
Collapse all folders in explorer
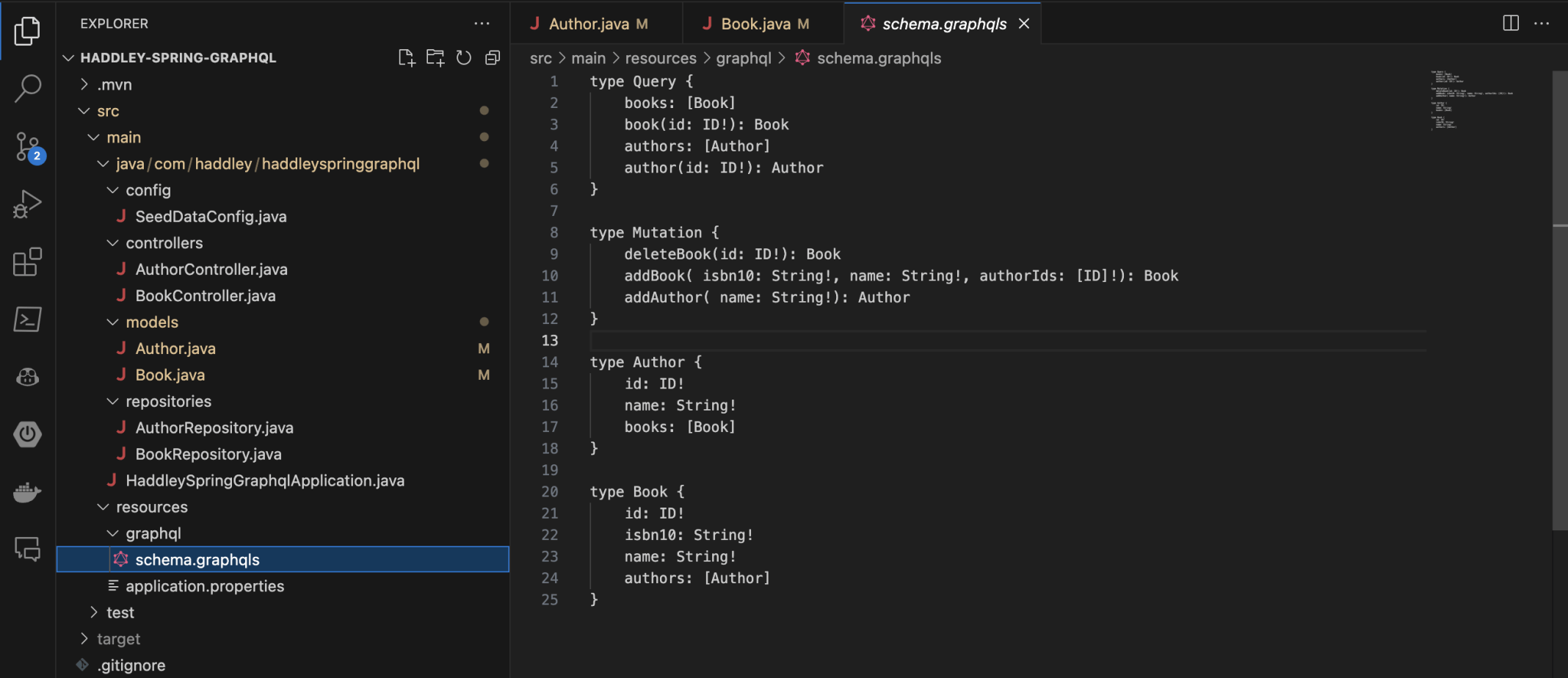[x=493, y=58]
